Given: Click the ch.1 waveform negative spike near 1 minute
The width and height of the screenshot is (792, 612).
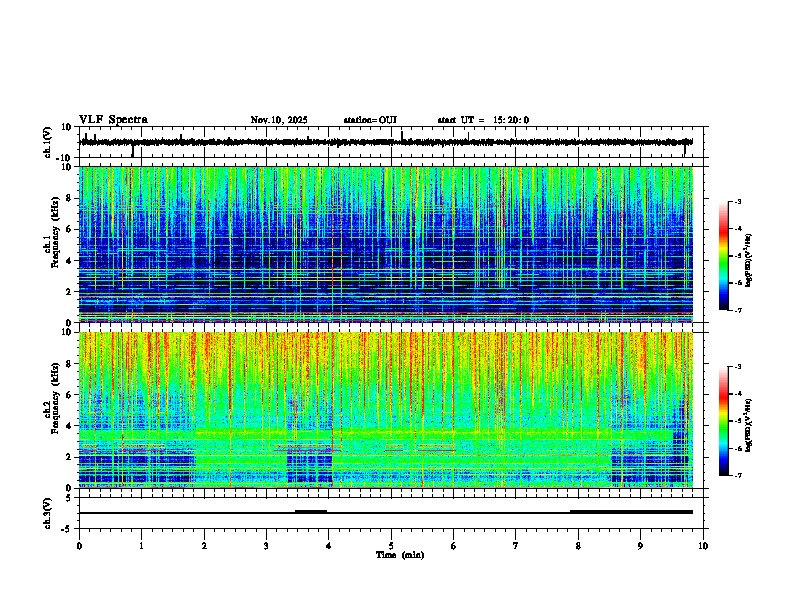Looking at the screenshot, I should pos(133,150).
